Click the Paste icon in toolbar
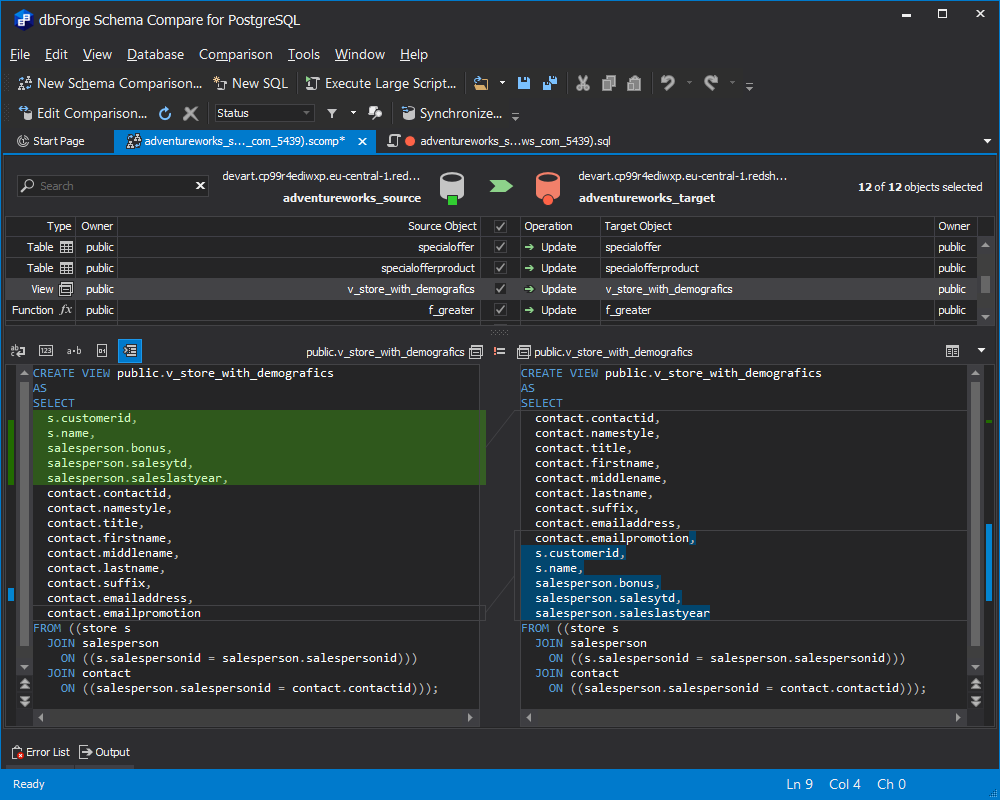This screenshot has width=1000, height=800. (x=634, y=83)
